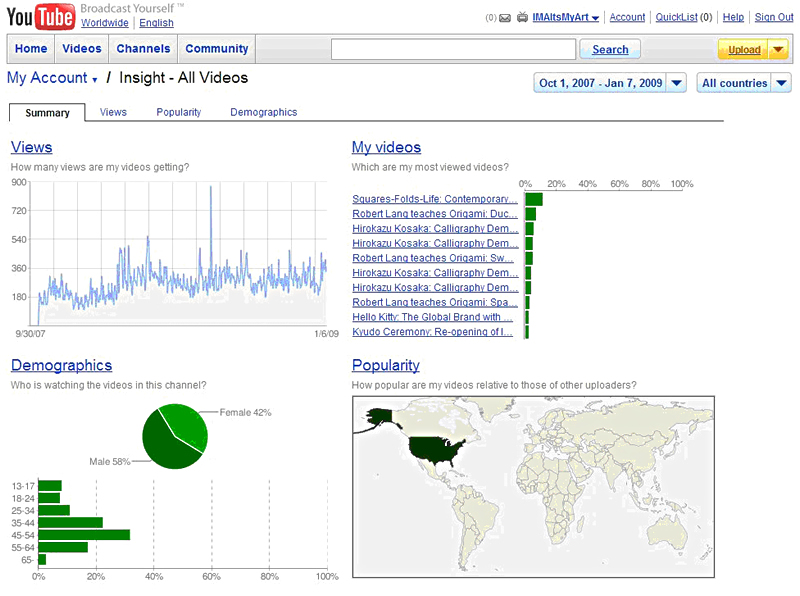Viewport: 800px width, 596px height.
Task: Click the yellow Upload button
Action: (x=743, y=49)
